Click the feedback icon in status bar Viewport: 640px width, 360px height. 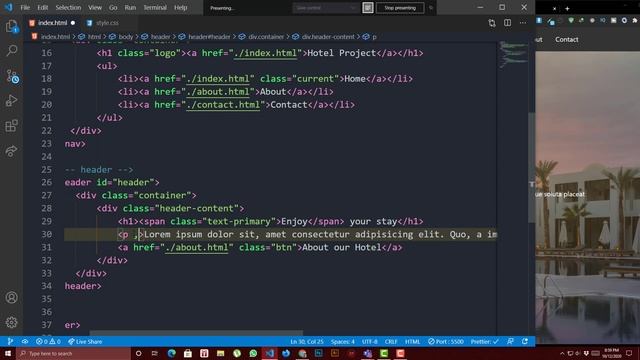(510, 342)
